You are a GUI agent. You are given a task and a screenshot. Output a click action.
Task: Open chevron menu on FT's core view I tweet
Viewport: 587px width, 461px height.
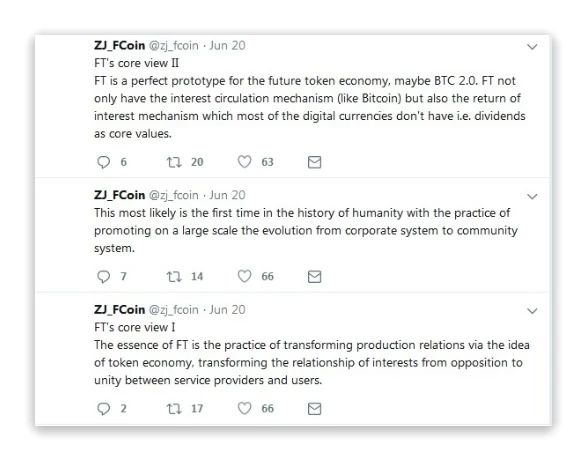pyautogui.click(x=532, y=310)
